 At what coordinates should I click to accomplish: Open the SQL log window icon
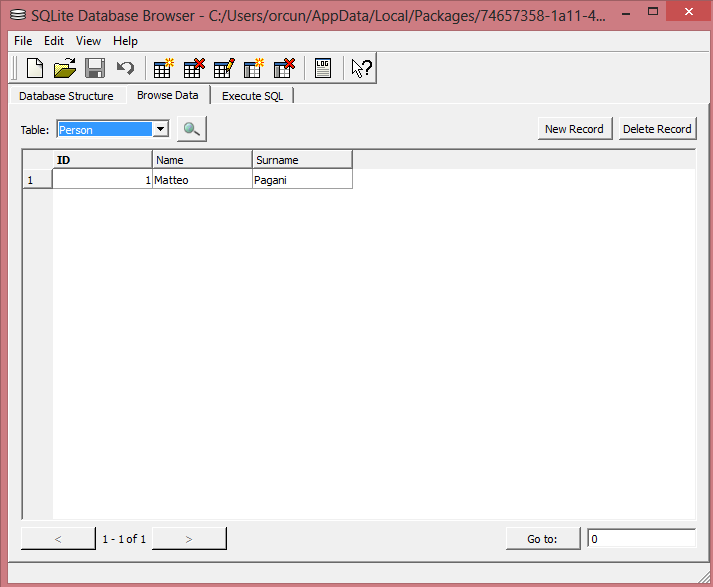[323, 69]
